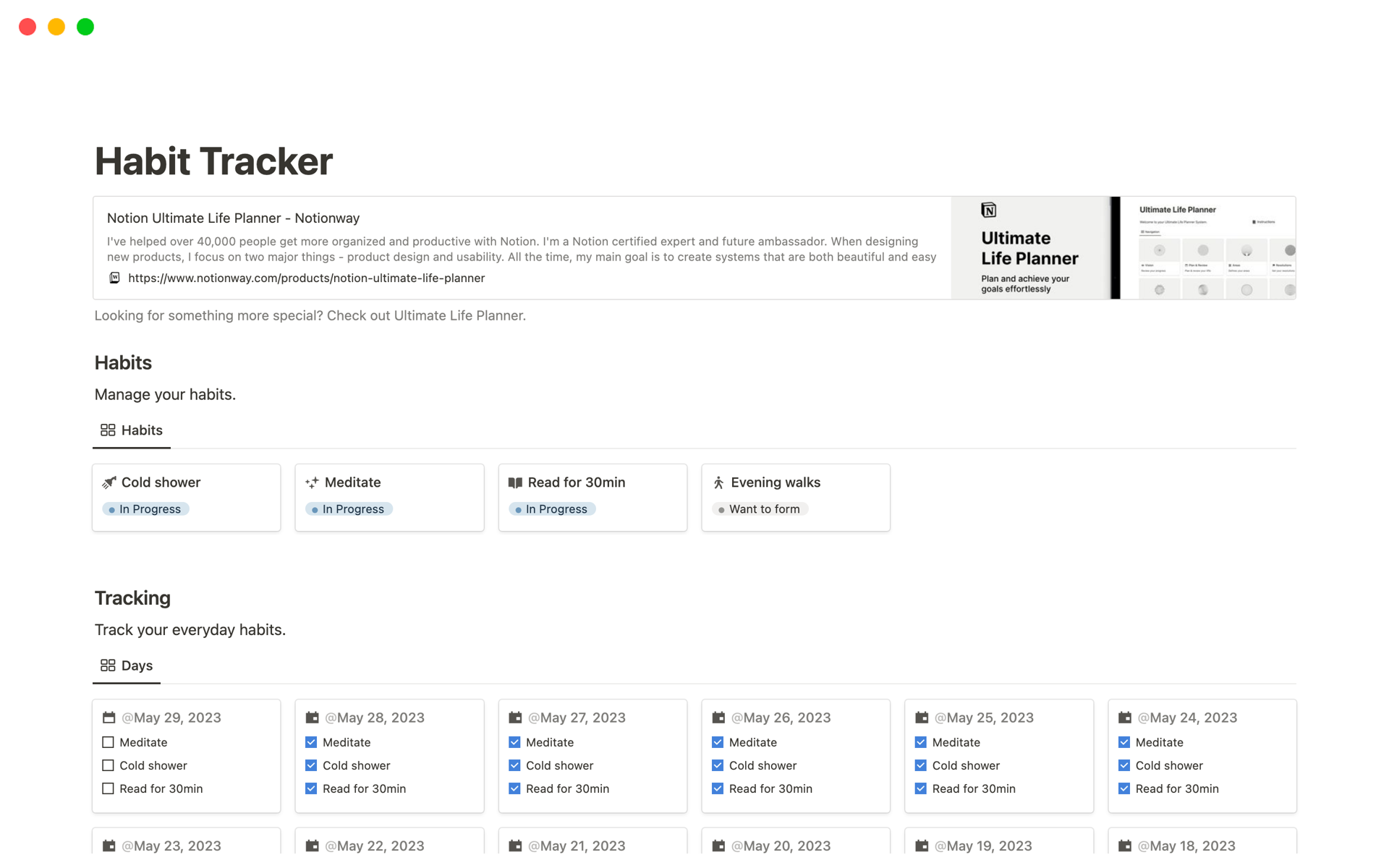Toggle the Read for 30min checkbox on May 29 2023
This screenshot has width=1389, height=868.
(108, 788)
